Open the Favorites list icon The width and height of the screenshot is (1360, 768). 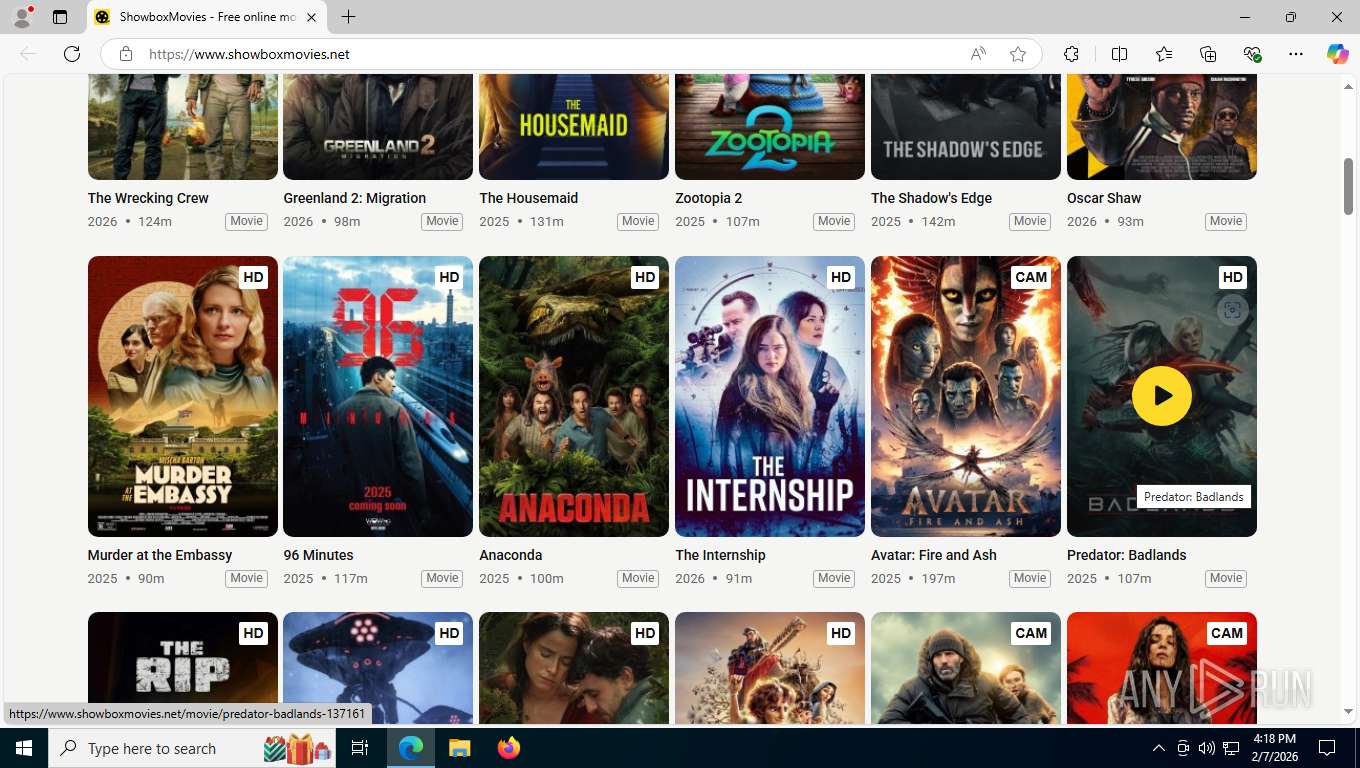pos(1164,54)
